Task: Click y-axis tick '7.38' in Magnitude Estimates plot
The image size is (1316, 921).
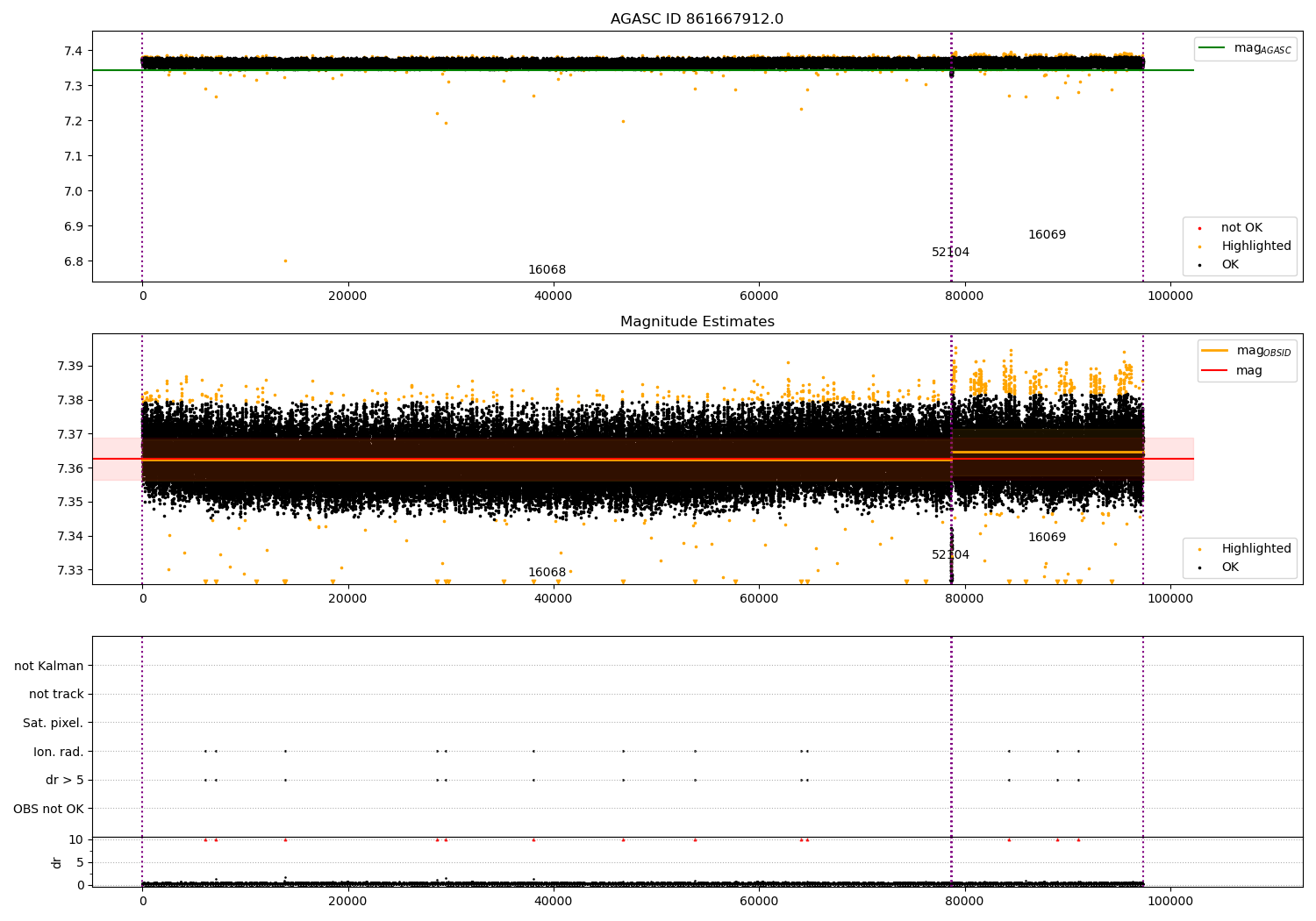Action: click(x=70, y=400)
